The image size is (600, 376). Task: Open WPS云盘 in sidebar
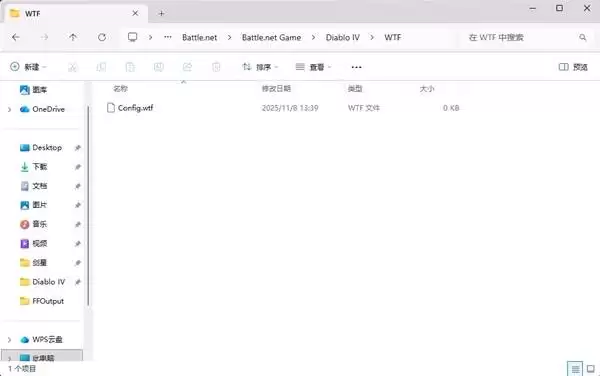pyautogui.click(x=41, y=339)
